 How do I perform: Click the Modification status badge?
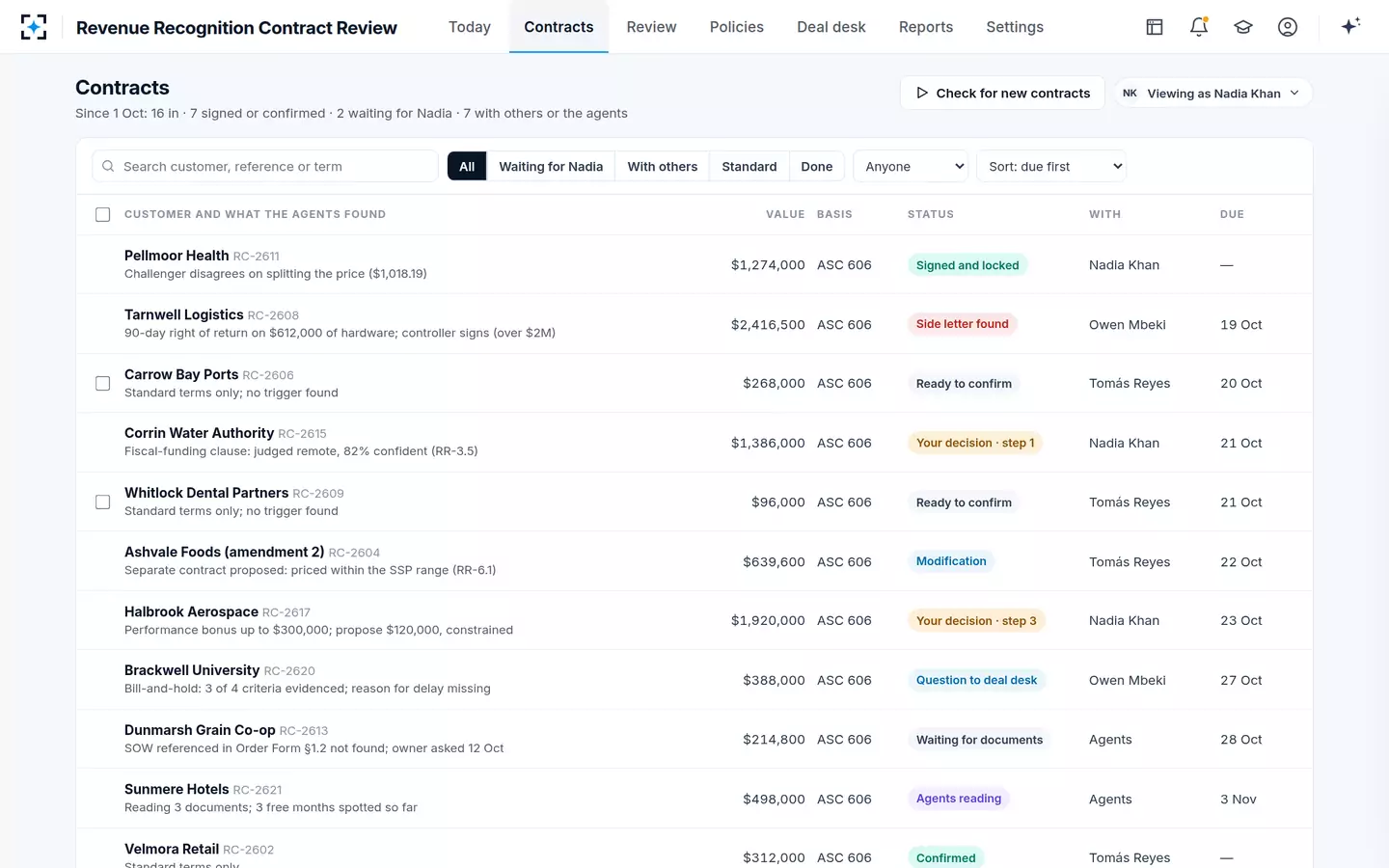click(951, 561)
